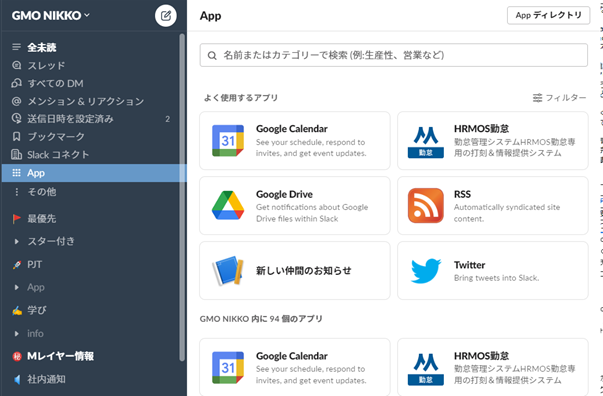The width and height of the screenshot is (603, 396).
Task: Click the sidebar vertical scrollbar
Action: click(x=182, y=197)
